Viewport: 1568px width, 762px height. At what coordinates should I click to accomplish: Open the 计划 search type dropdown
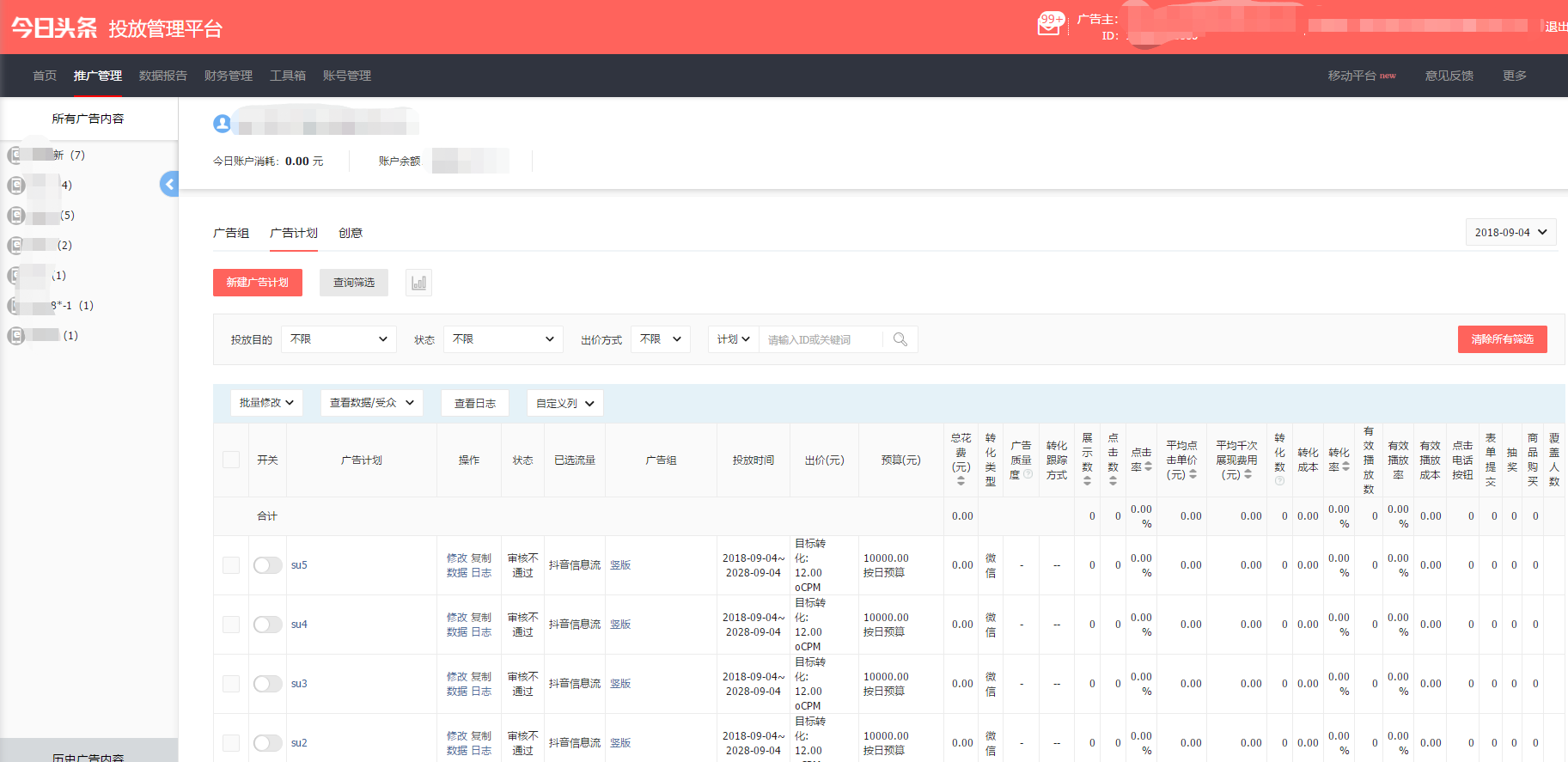[x=734, y=339]
